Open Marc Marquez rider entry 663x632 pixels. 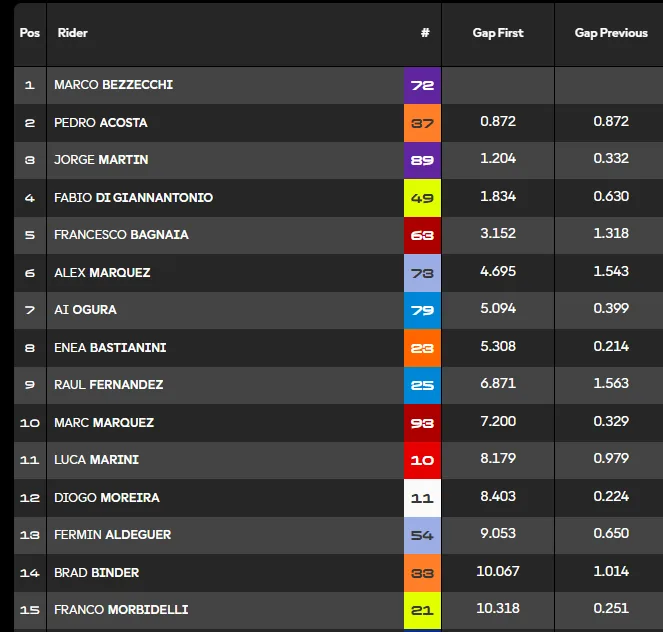click(x=104, y=422)
